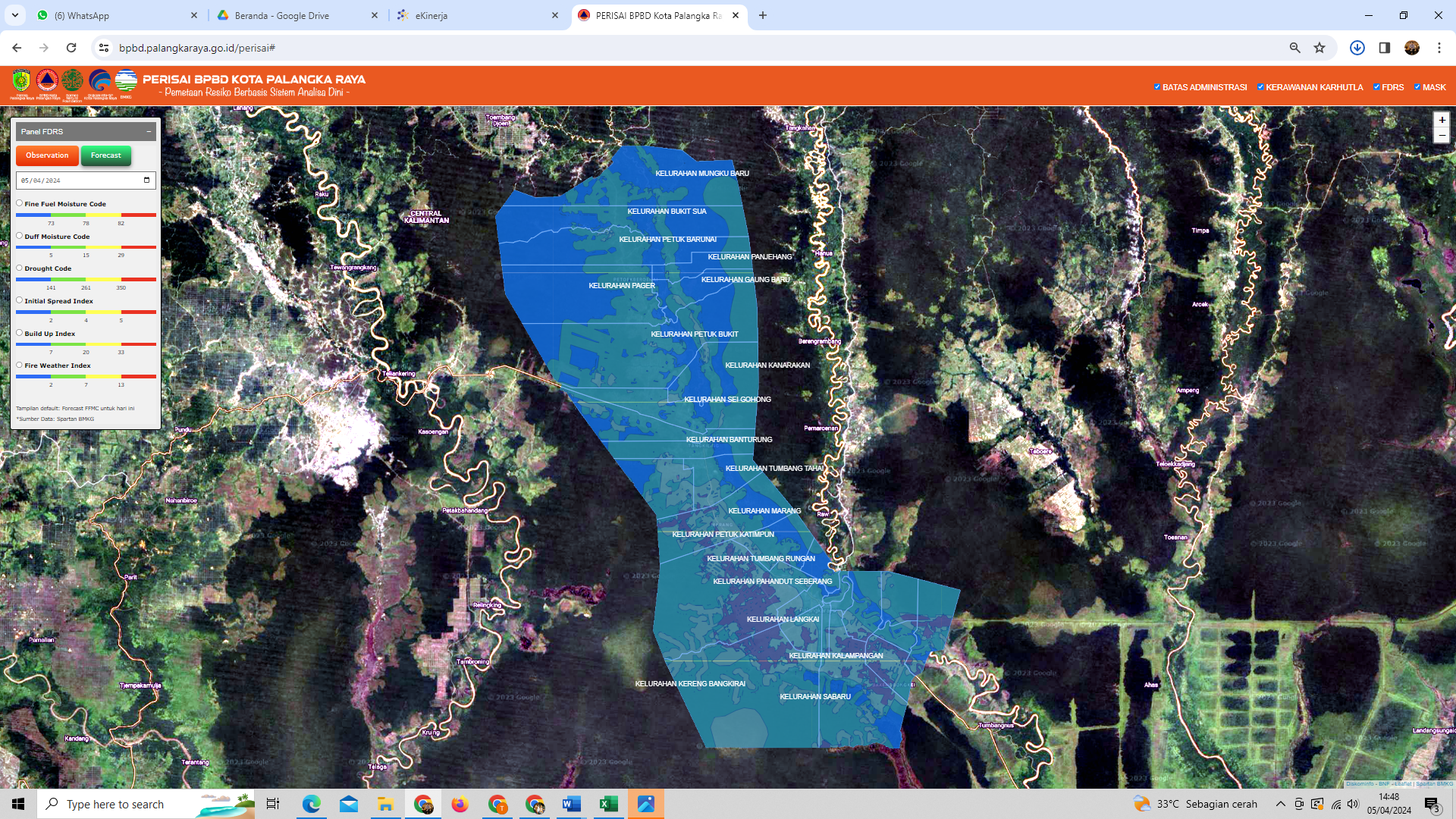Click the PERISAI BPBD KOTA PALANGKA RAYA title
1456x819 pixels.
254,79
